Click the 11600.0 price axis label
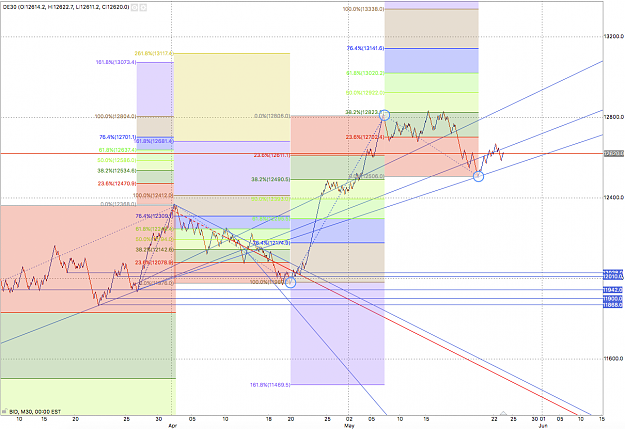 pyautogui.click(x=613, y=358)
